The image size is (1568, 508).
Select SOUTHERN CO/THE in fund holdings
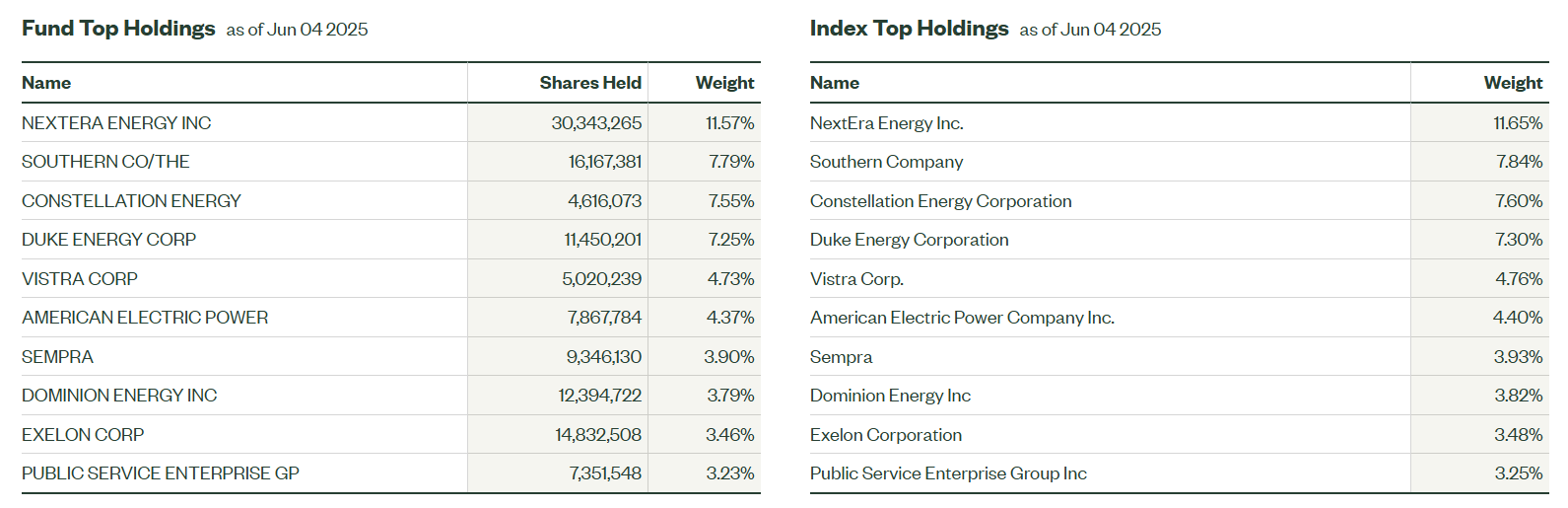pyautogui.click(x=105, y=162)
